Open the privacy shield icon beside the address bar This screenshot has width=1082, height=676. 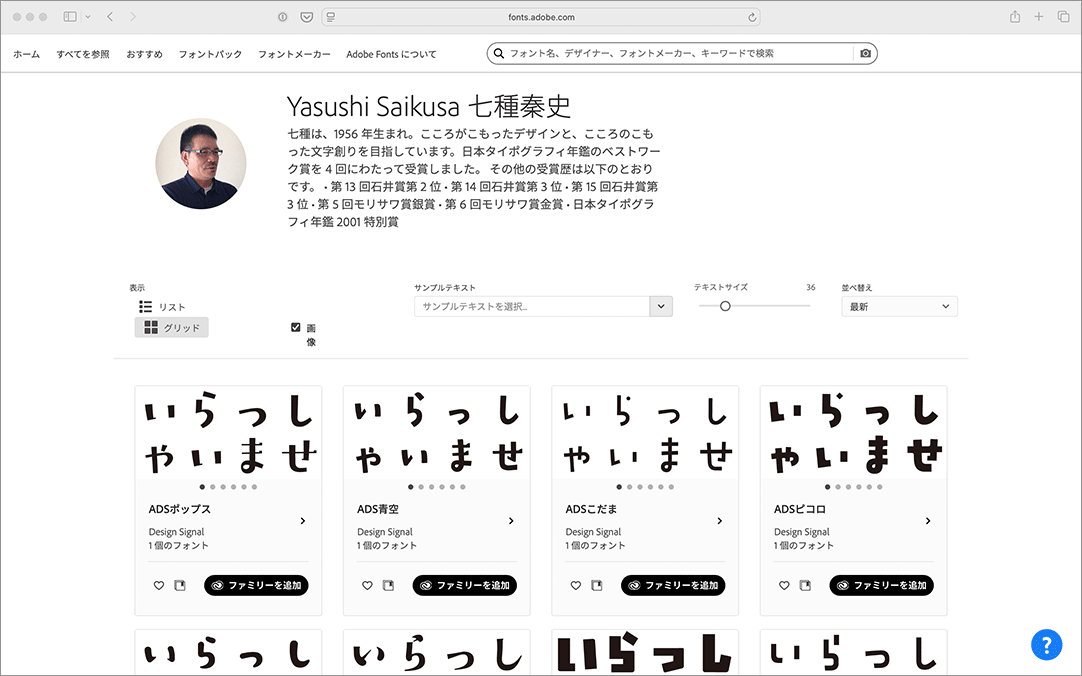point(282,17)
